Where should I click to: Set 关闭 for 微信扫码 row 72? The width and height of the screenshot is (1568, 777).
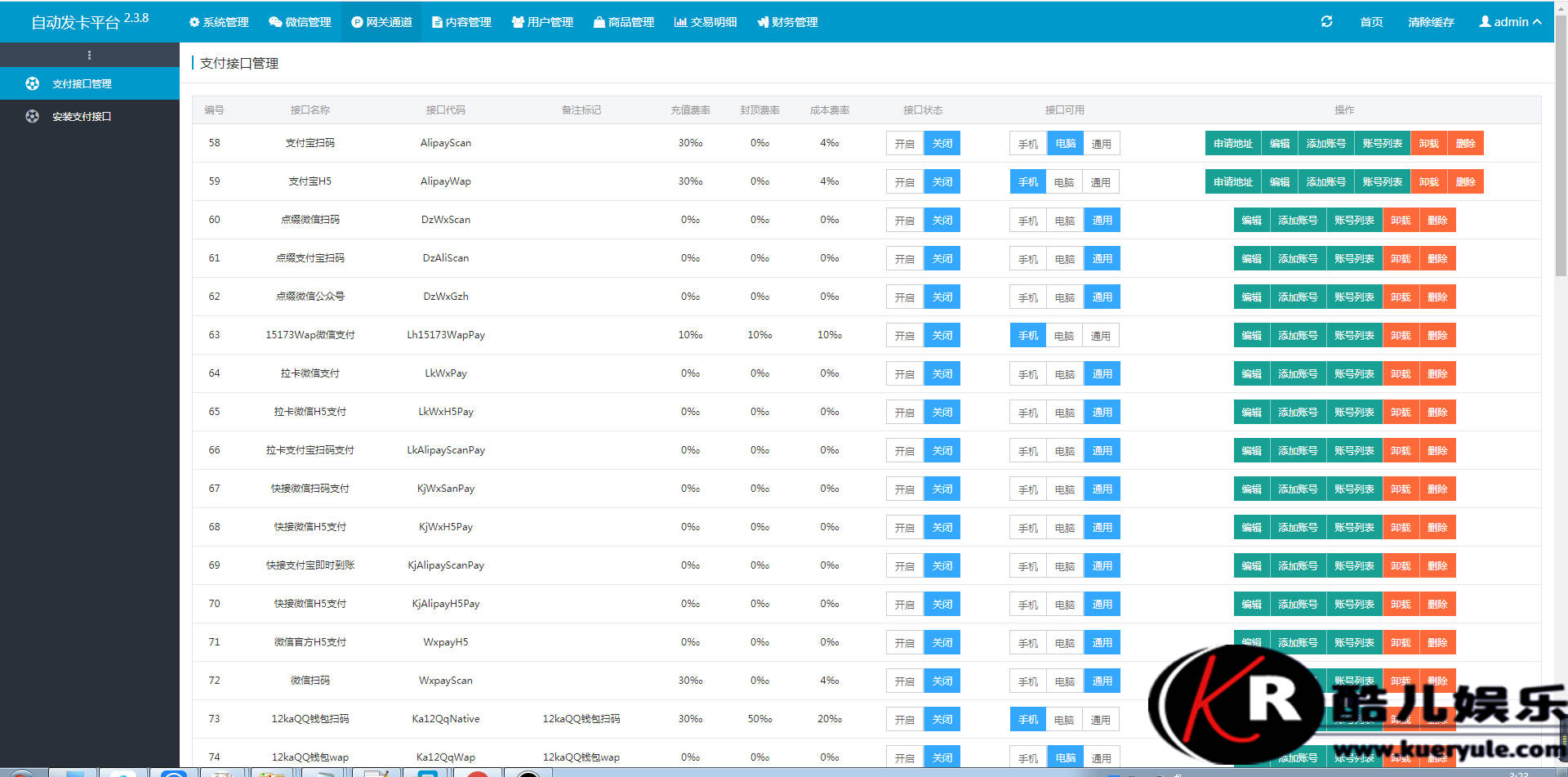click(942, 681)
